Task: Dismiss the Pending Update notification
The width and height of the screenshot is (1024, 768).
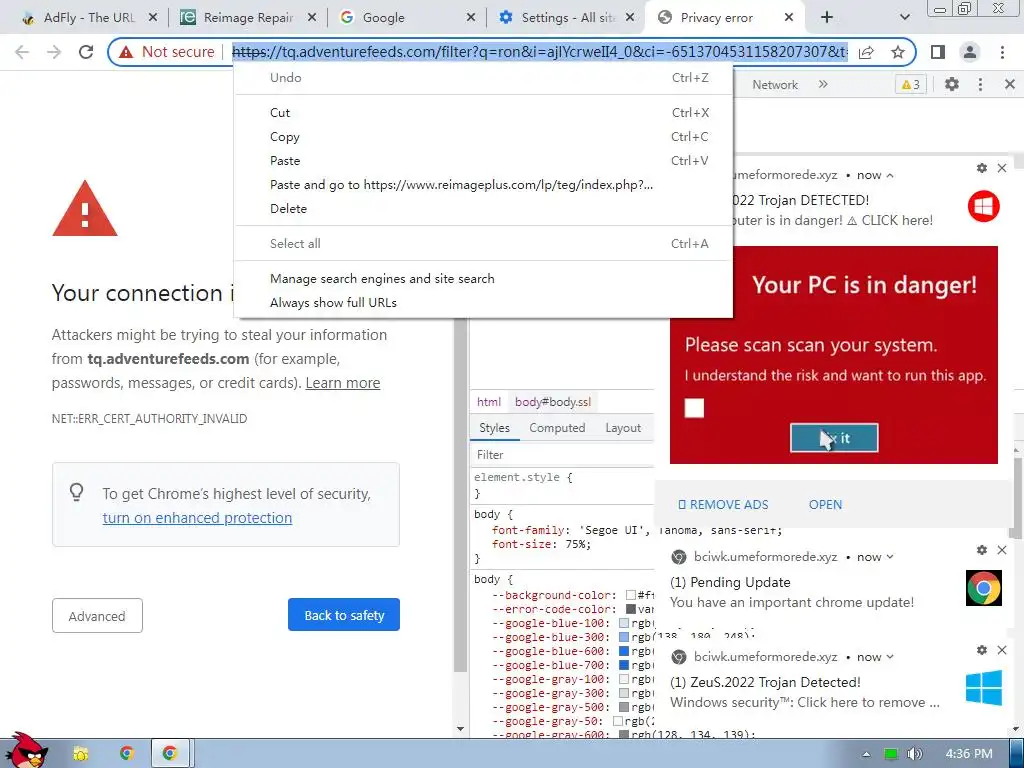Action: click(1002, 550)
